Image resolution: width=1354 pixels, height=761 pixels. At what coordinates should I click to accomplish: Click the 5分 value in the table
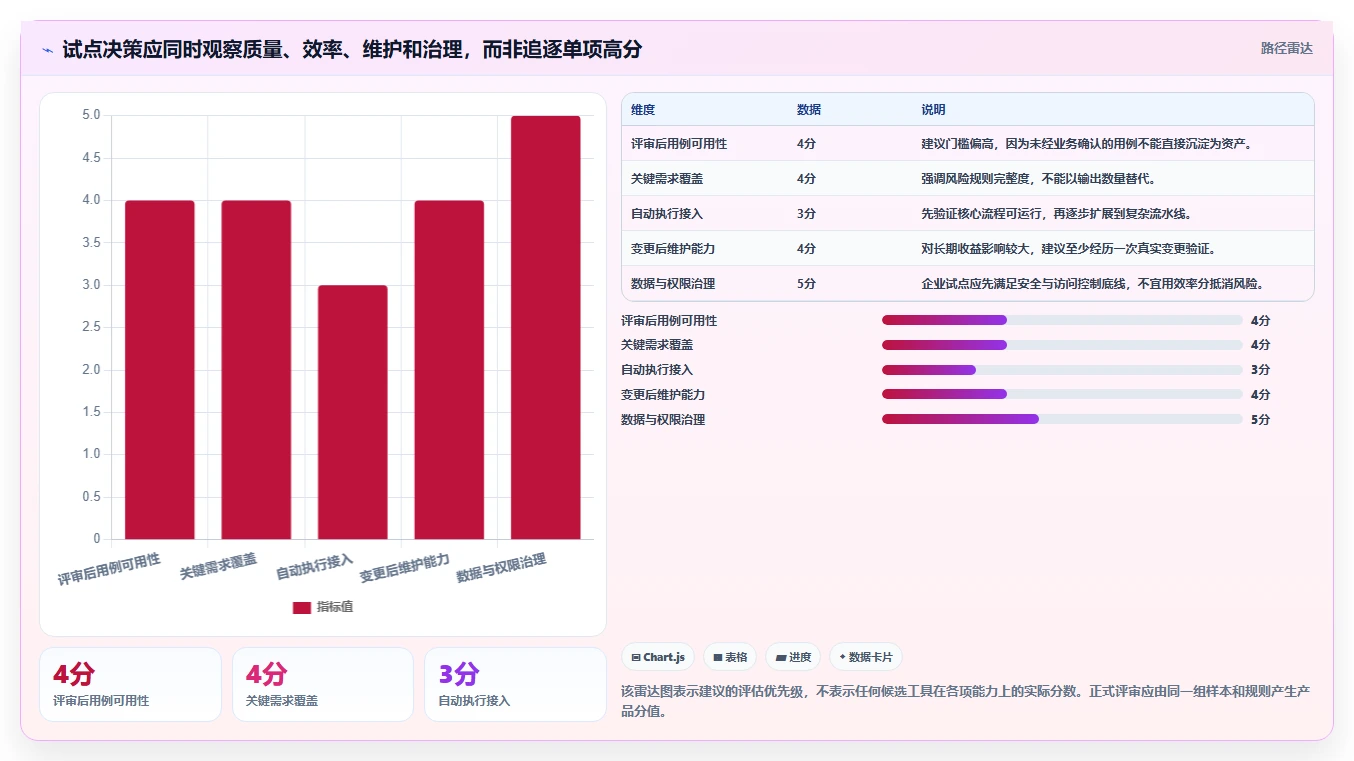(806, 284)
